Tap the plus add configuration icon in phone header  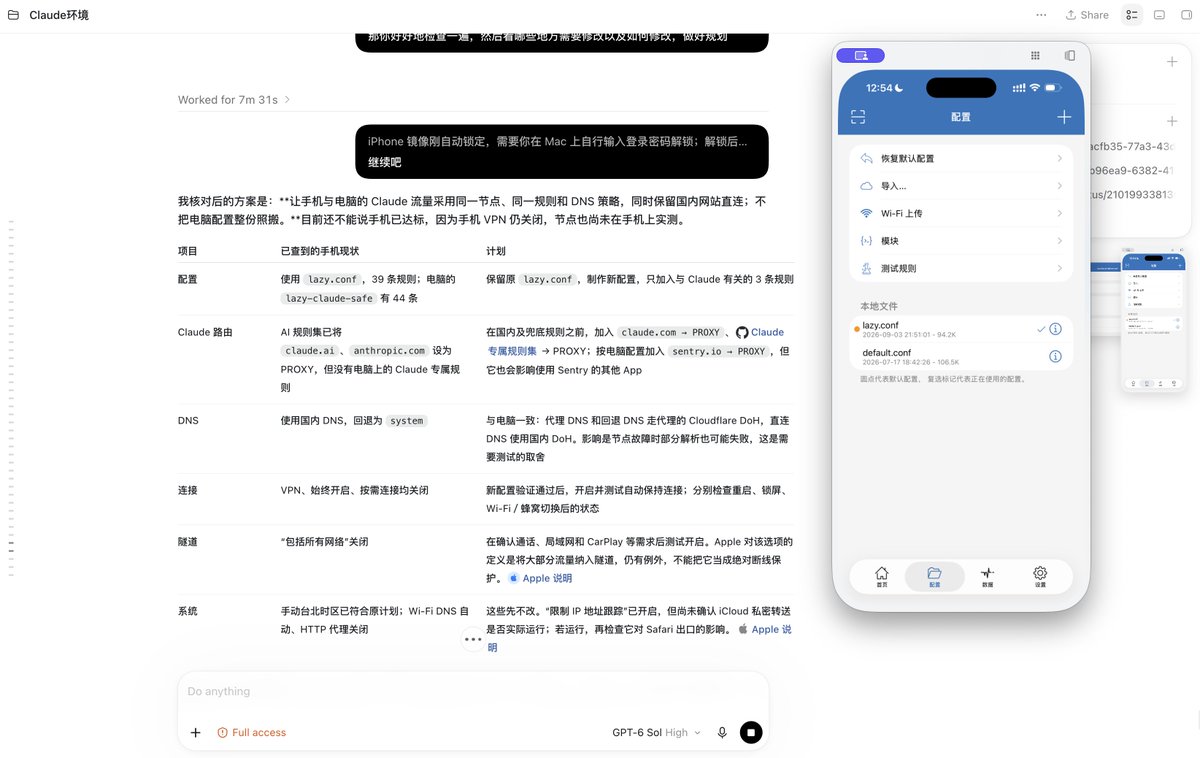[1064, 117]
